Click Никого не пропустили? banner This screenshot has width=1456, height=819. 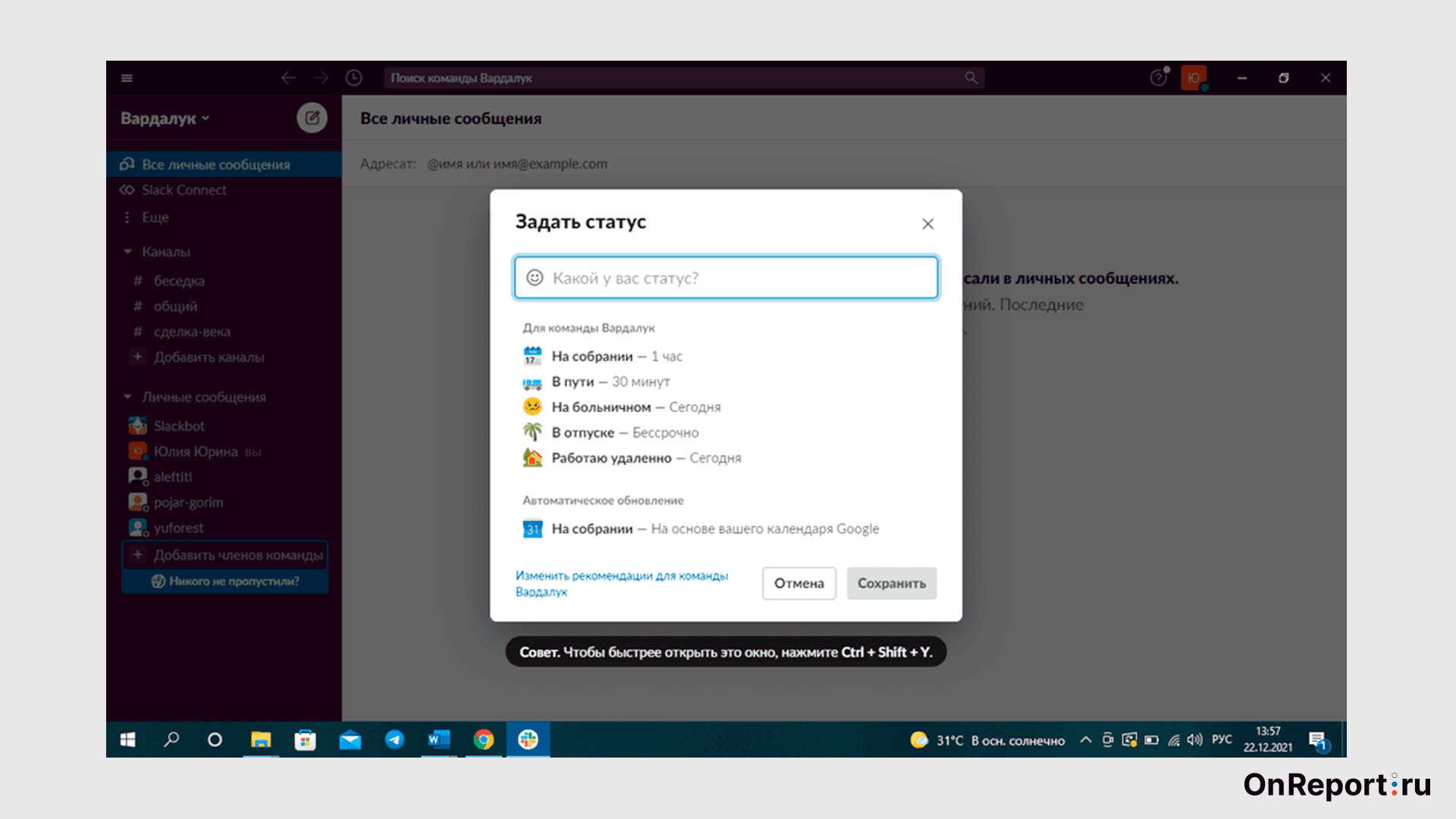225,581
